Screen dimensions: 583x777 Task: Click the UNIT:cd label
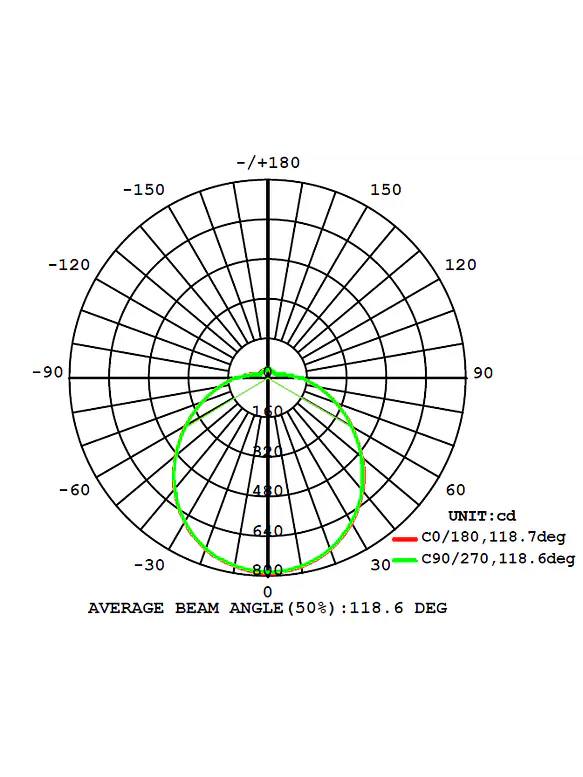pyautogui.click(x=482, y=516)
